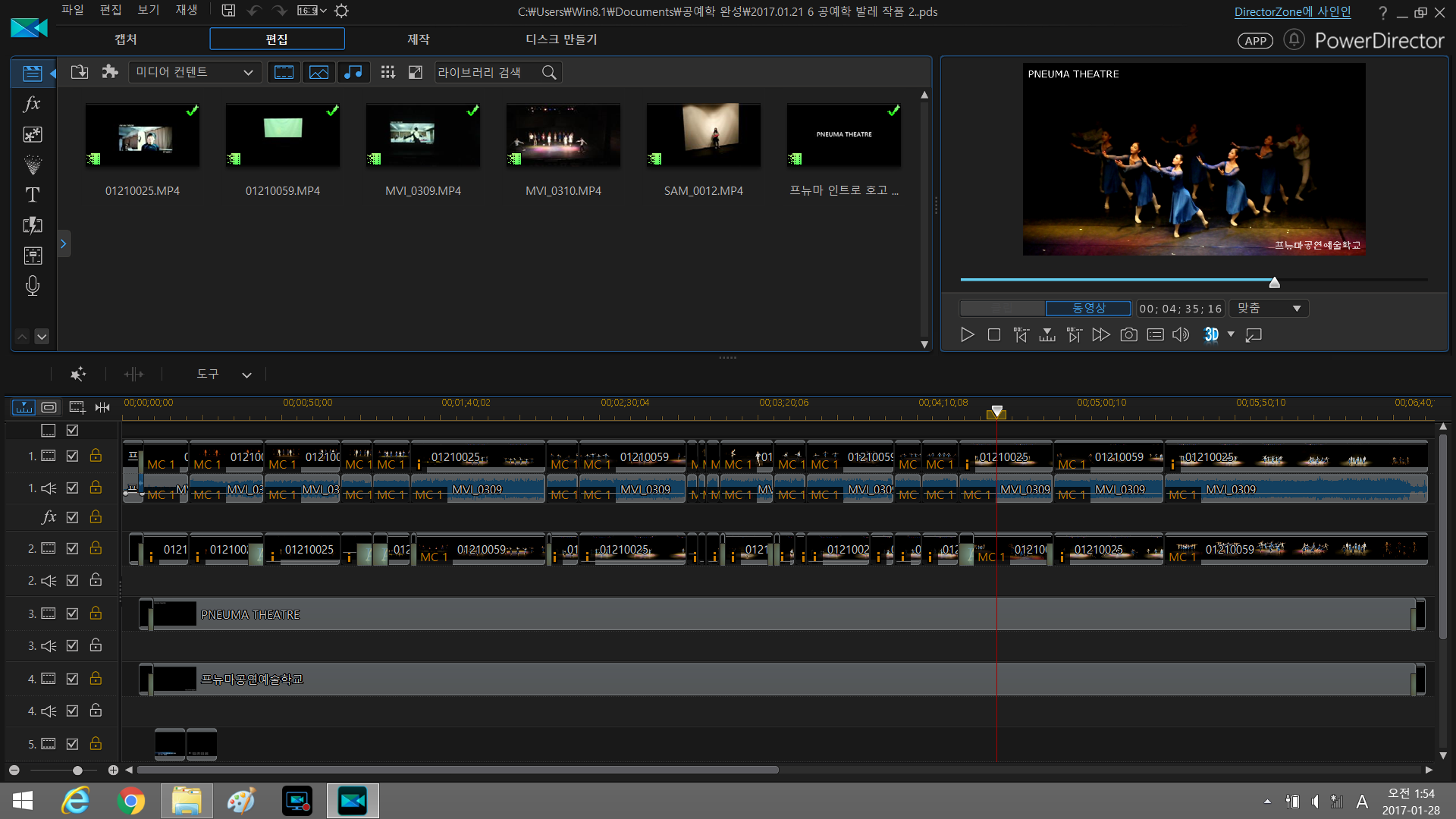Click the plugin puzzle-piece icon
Viewport: 1456px width, 819px height.
110,72
